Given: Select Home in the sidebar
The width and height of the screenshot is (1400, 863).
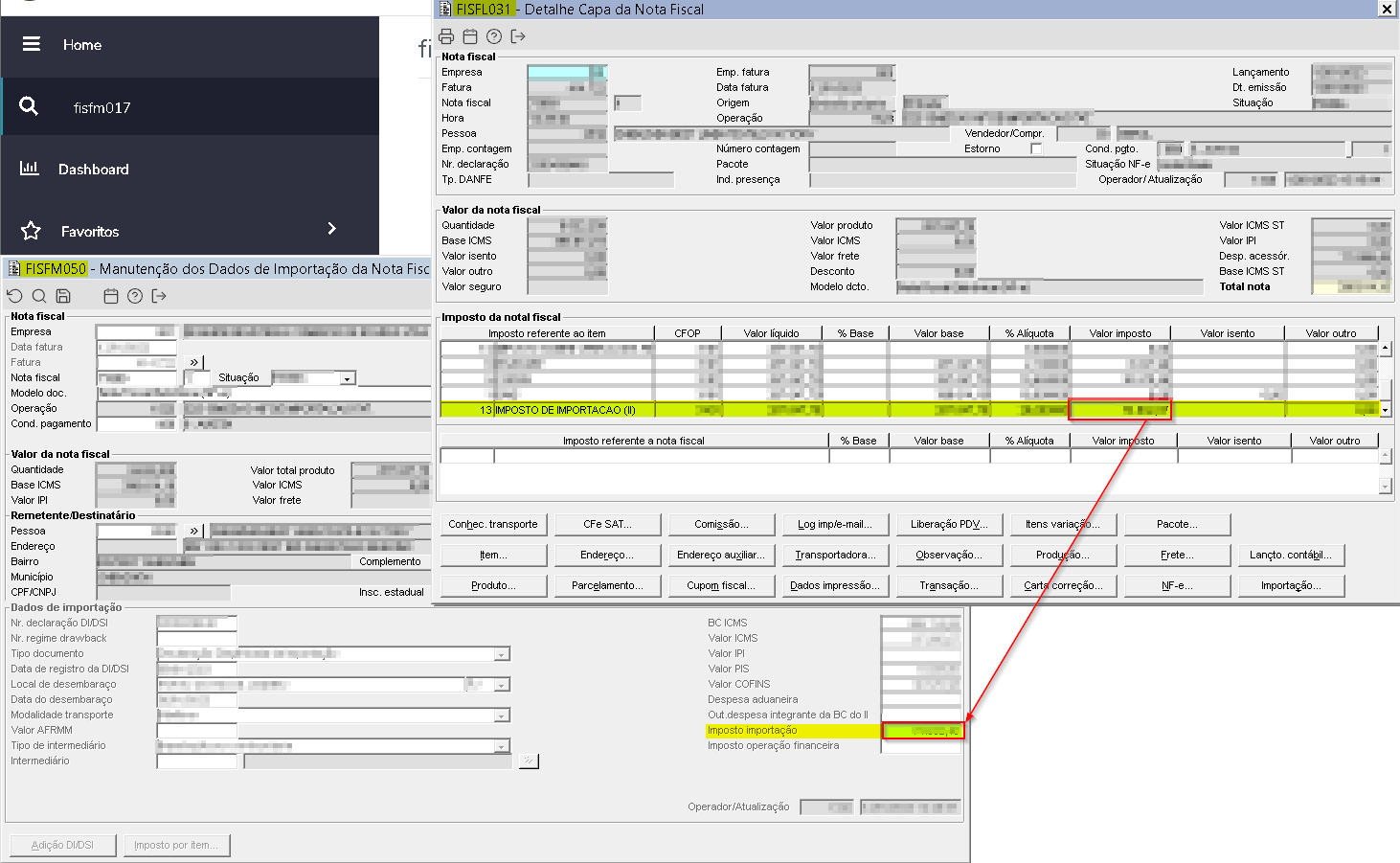Looking at the screenshot, I should click(x=82, y=45).
